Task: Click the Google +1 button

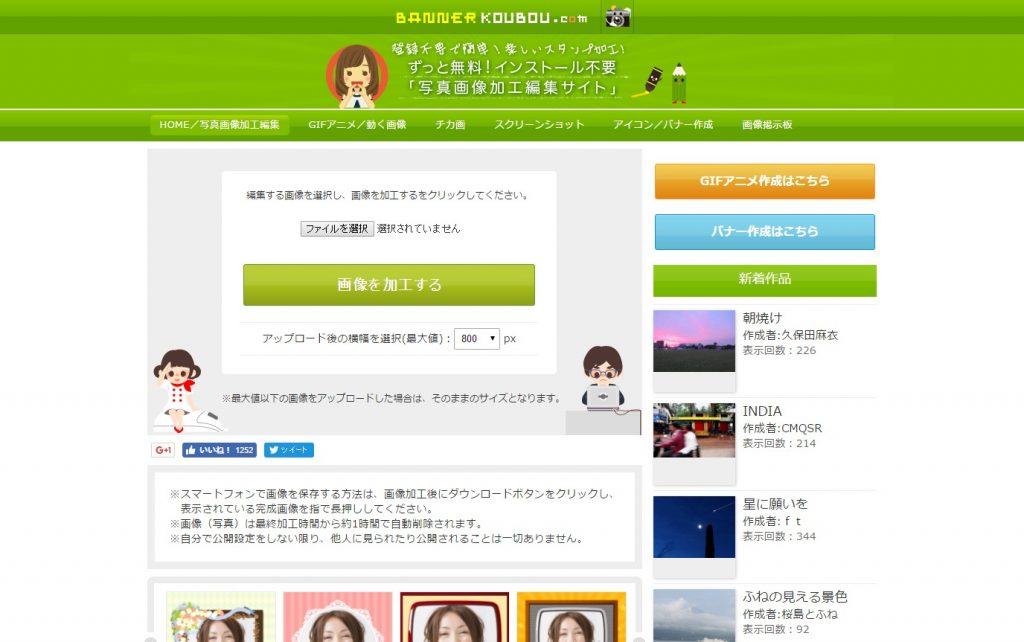Action: pyautogui.click(x=163, y=450)
